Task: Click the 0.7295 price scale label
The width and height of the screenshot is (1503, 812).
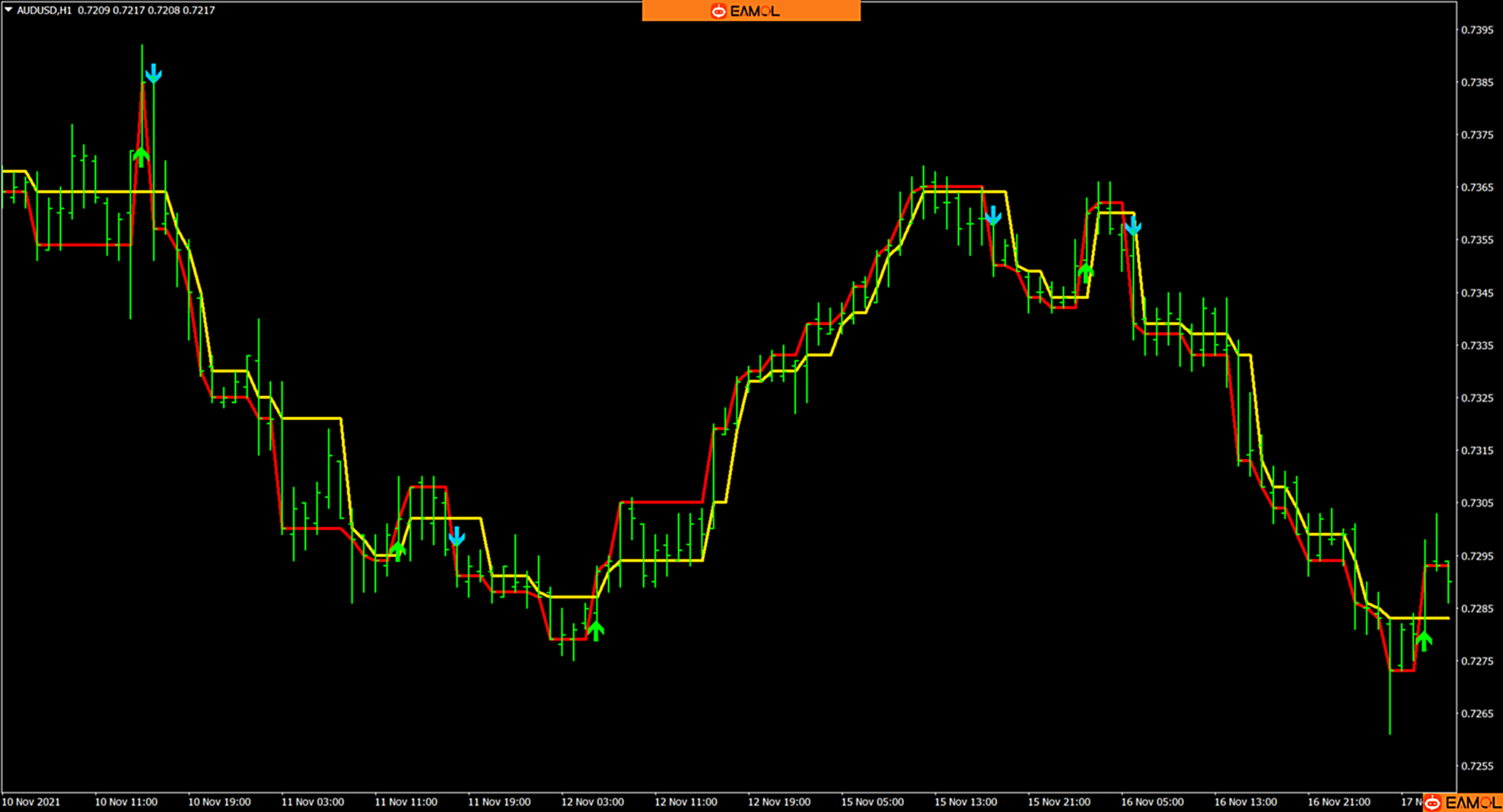Action: [1477, 556]
